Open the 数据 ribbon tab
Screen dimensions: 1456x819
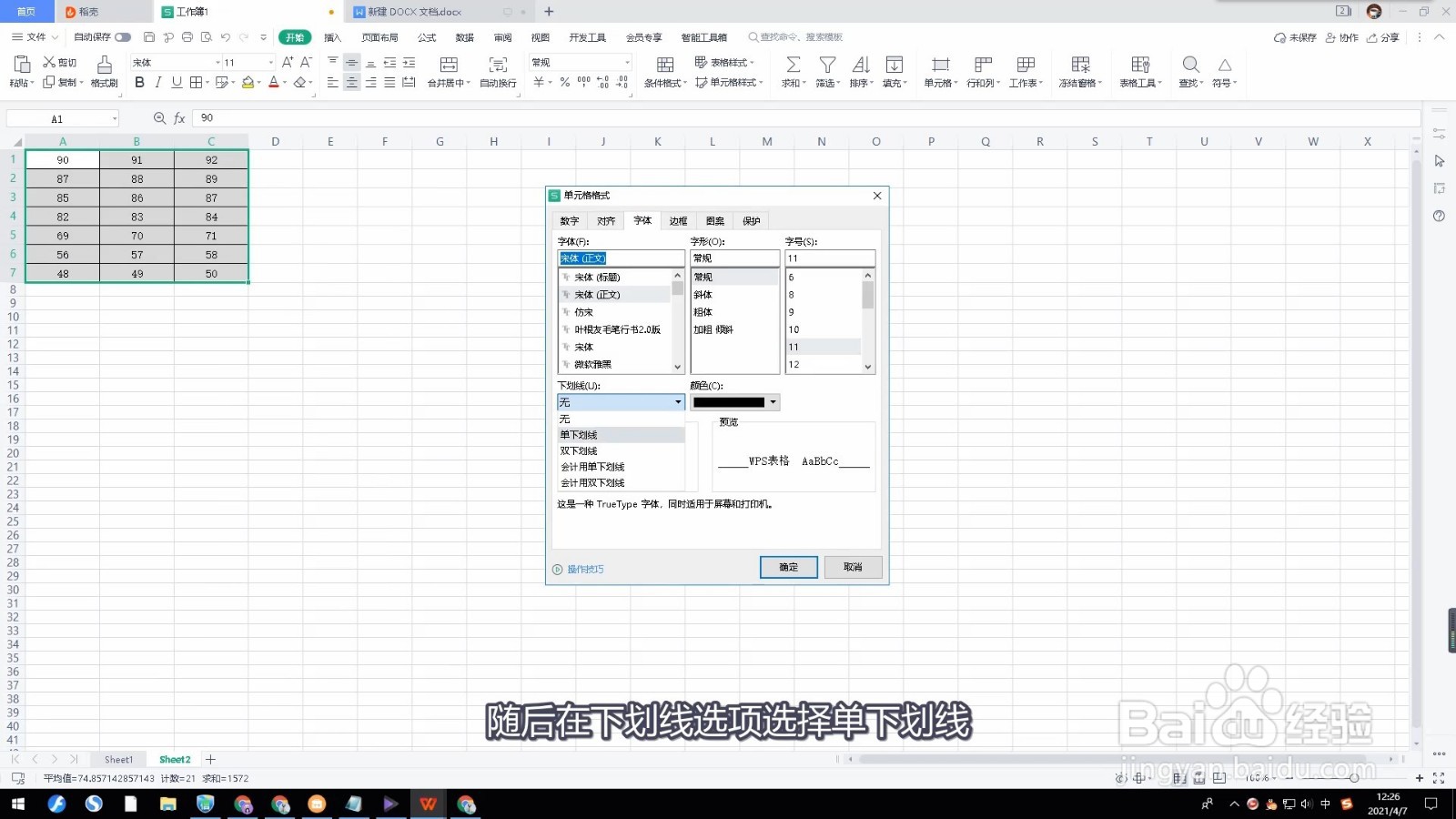click(465, 37)
